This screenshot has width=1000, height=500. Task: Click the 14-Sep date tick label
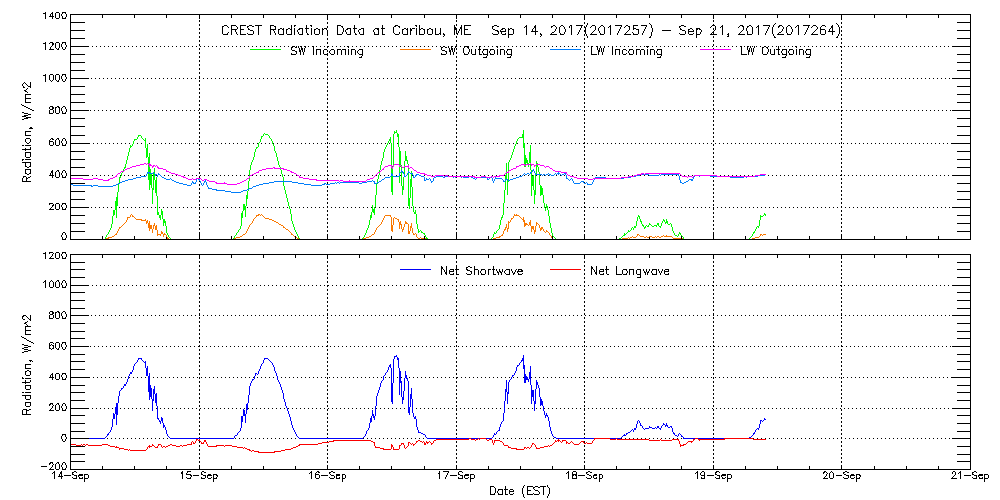[71, 477]
